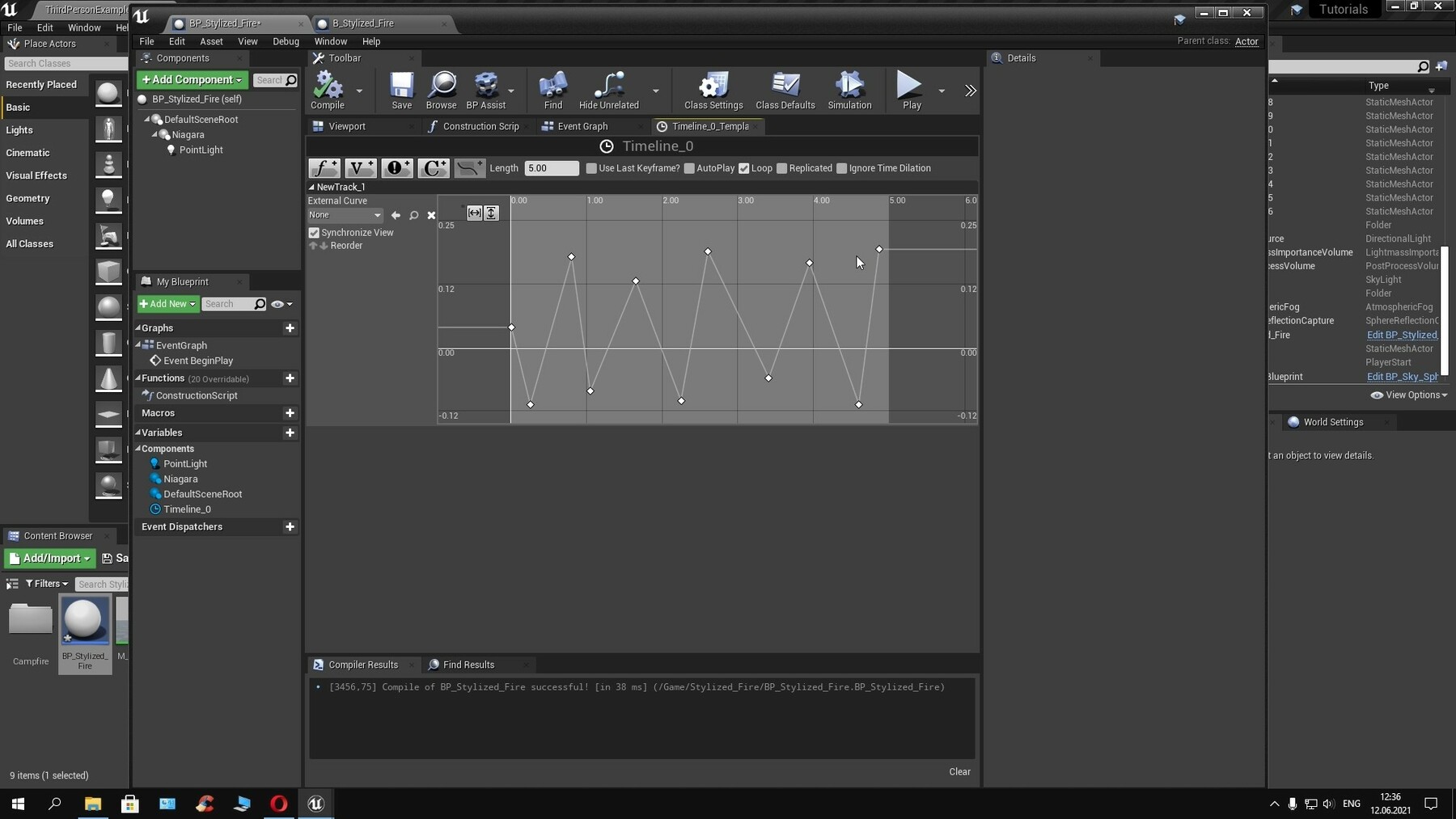The image size is (1456, 819).
Task: Enable AutoPlay checkbox
Action: (x=689, y=168)
